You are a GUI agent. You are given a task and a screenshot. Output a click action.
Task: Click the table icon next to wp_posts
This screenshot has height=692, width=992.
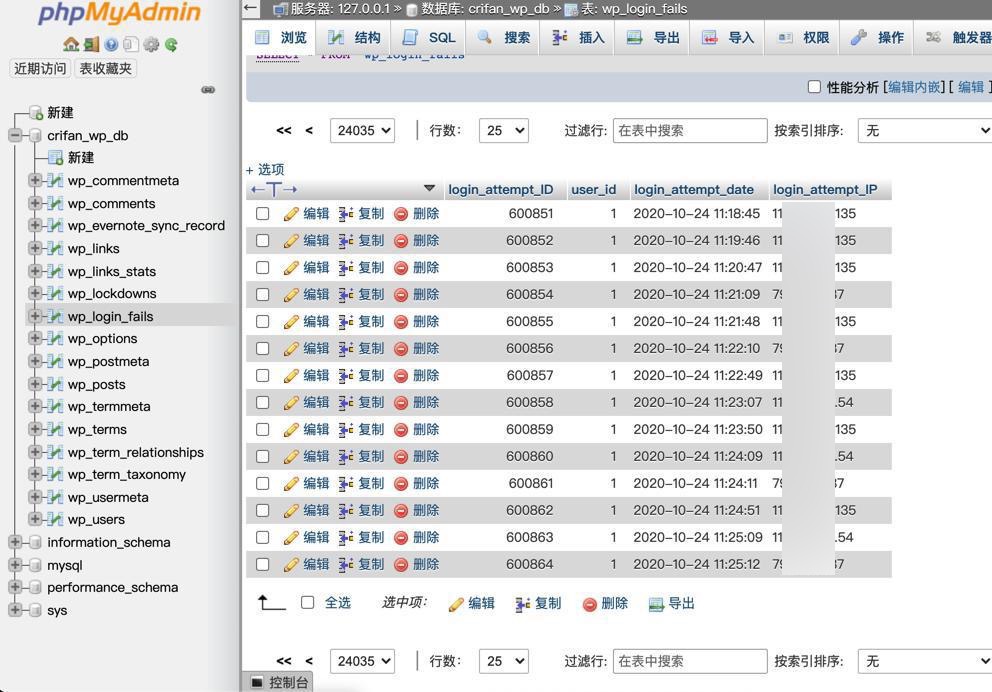pyautogui.click(x=56, y=384)
